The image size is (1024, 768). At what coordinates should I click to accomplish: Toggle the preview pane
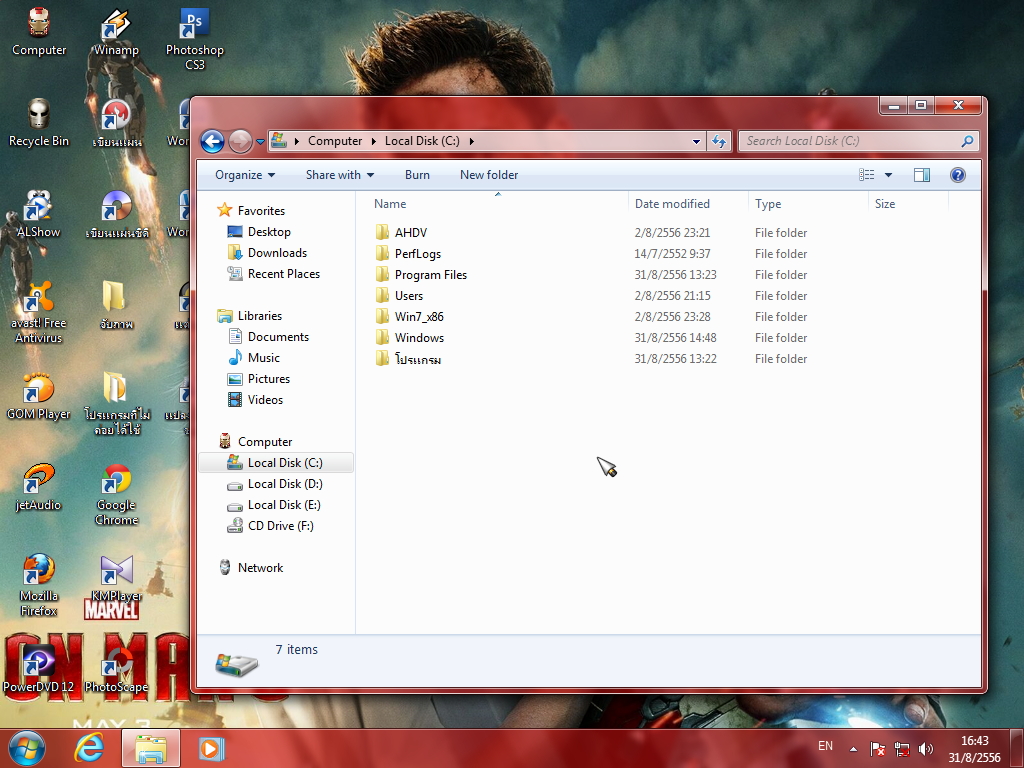click(x=921, y=175)
